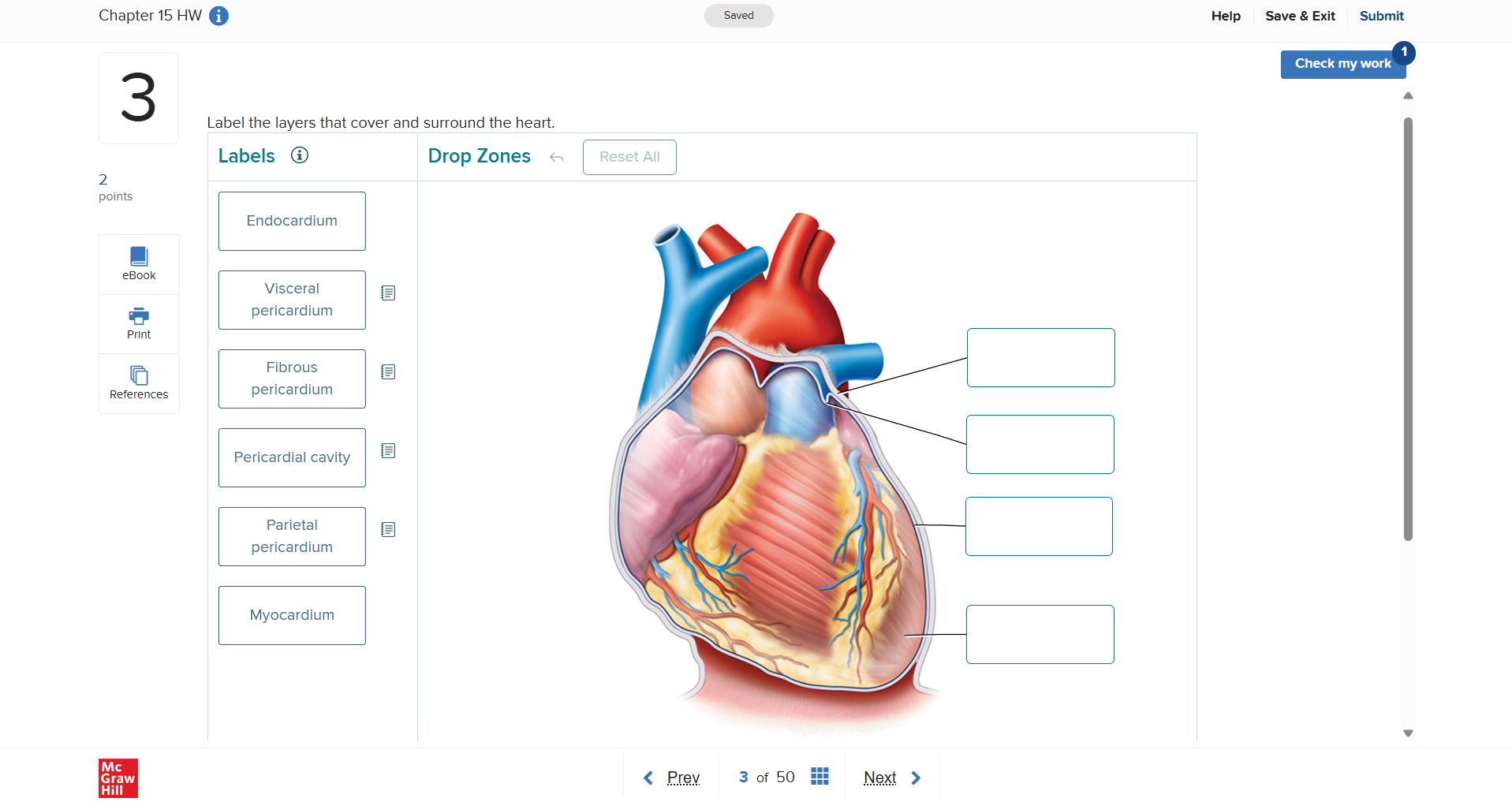
Task: Open the Help menu
Action: coord(1224,16)
